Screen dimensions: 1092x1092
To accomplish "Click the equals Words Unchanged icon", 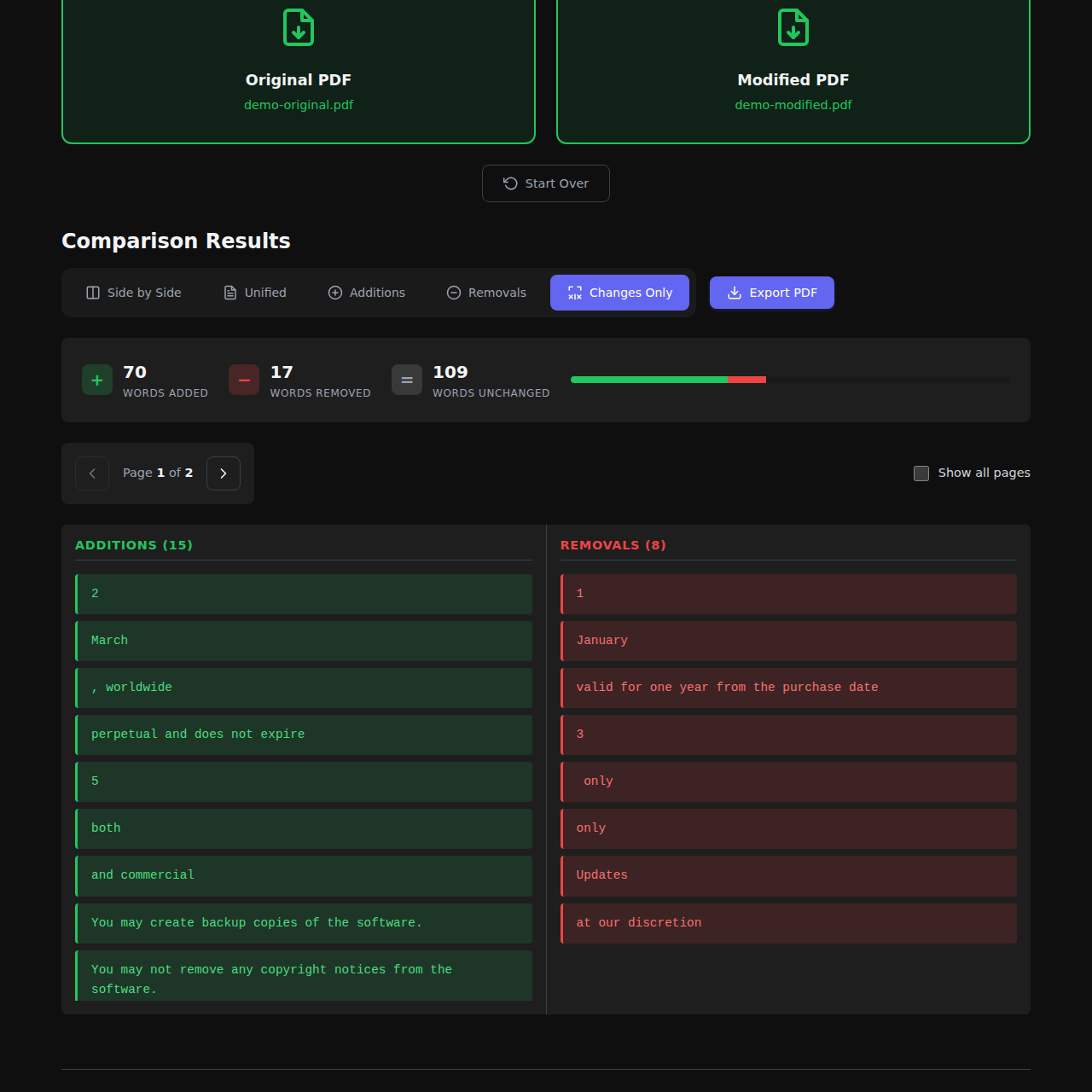I will click(x=407, y=380).
